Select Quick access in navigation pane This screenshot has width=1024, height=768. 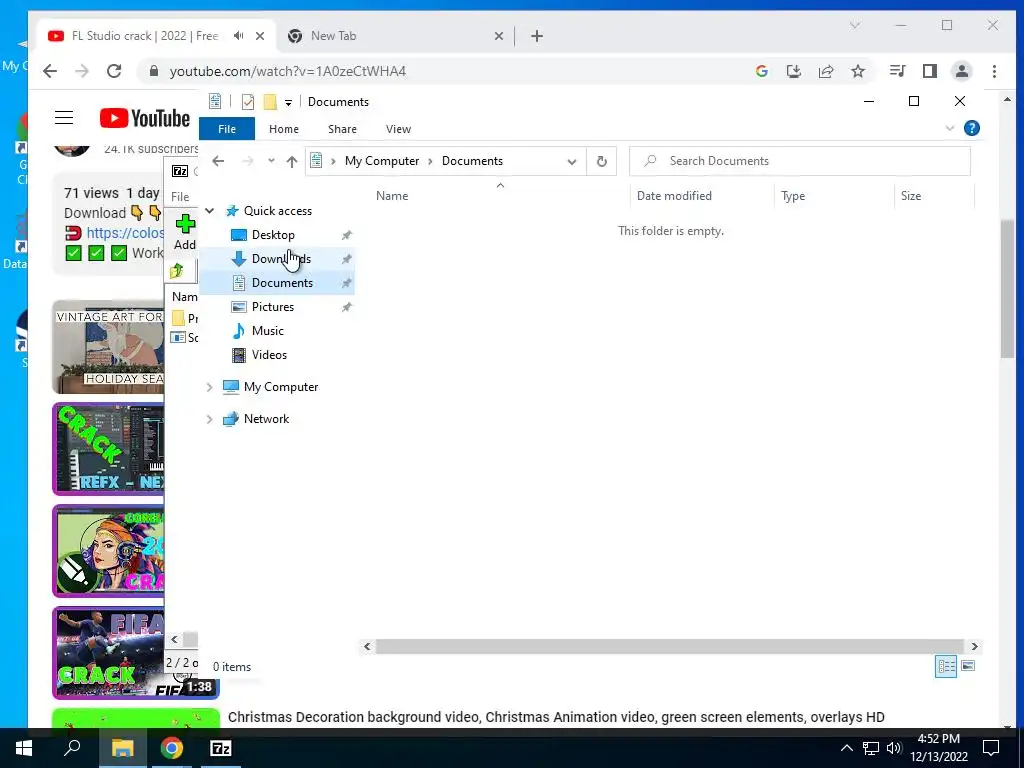pos(278,210)
